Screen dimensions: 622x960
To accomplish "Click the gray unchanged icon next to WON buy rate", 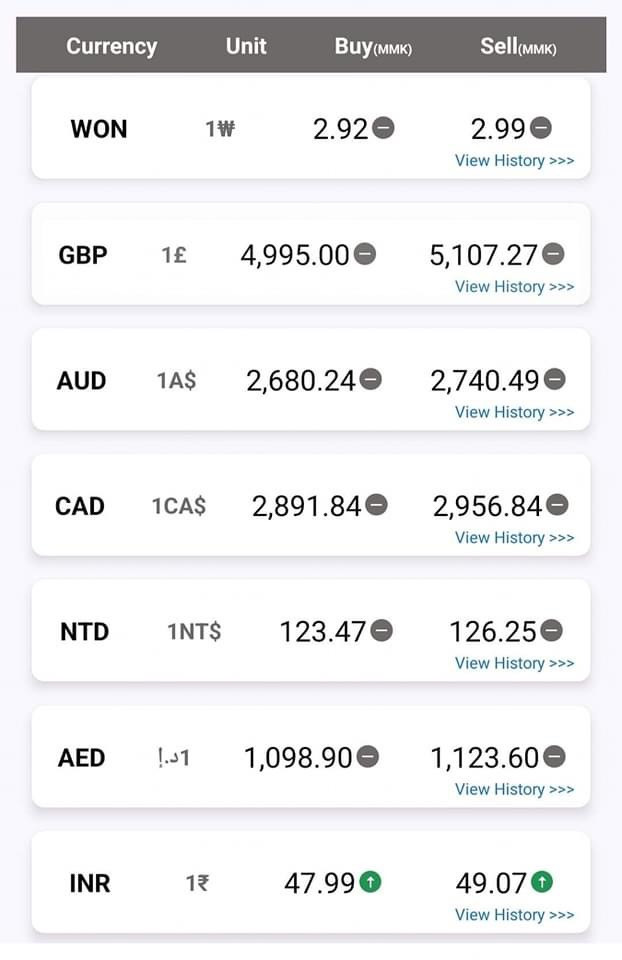I will pyautogui.click(x=383, y=128).
